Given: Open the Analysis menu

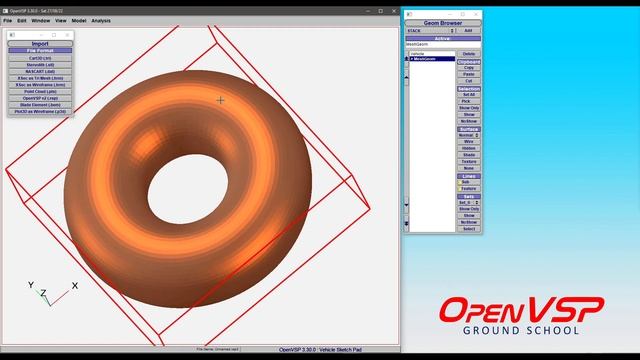Looking at the screenshot, I should point(101,20).
